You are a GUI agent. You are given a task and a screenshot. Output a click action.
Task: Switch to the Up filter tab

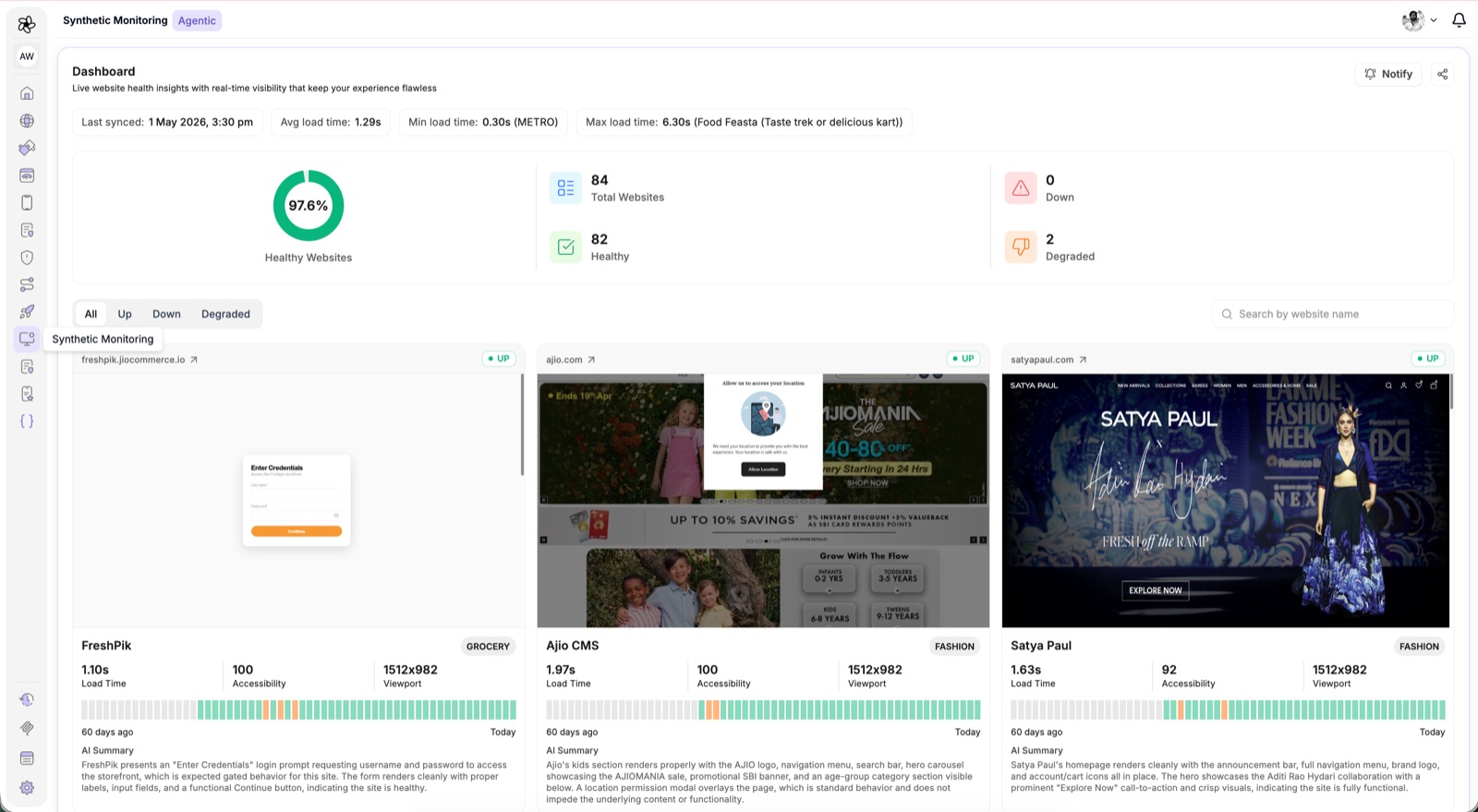tap(125, 314)
